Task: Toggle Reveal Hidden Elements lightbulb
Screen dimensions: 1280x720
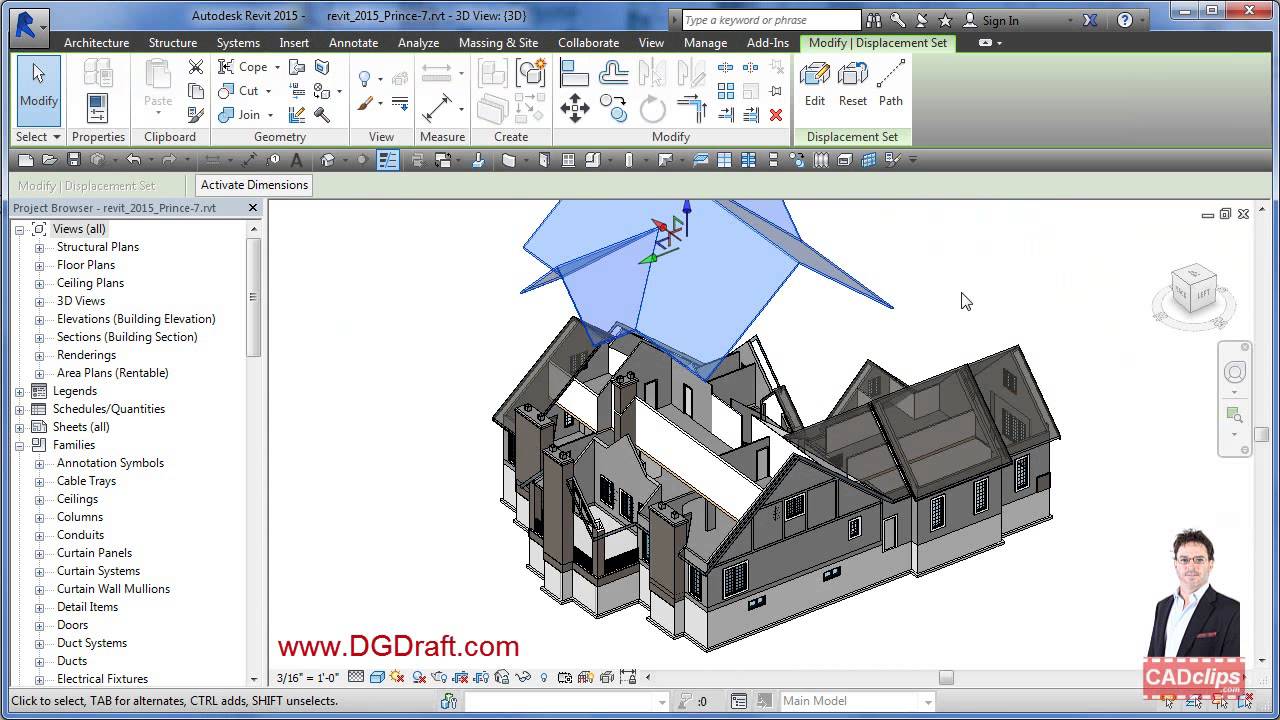Action: [x=543, y=677]
